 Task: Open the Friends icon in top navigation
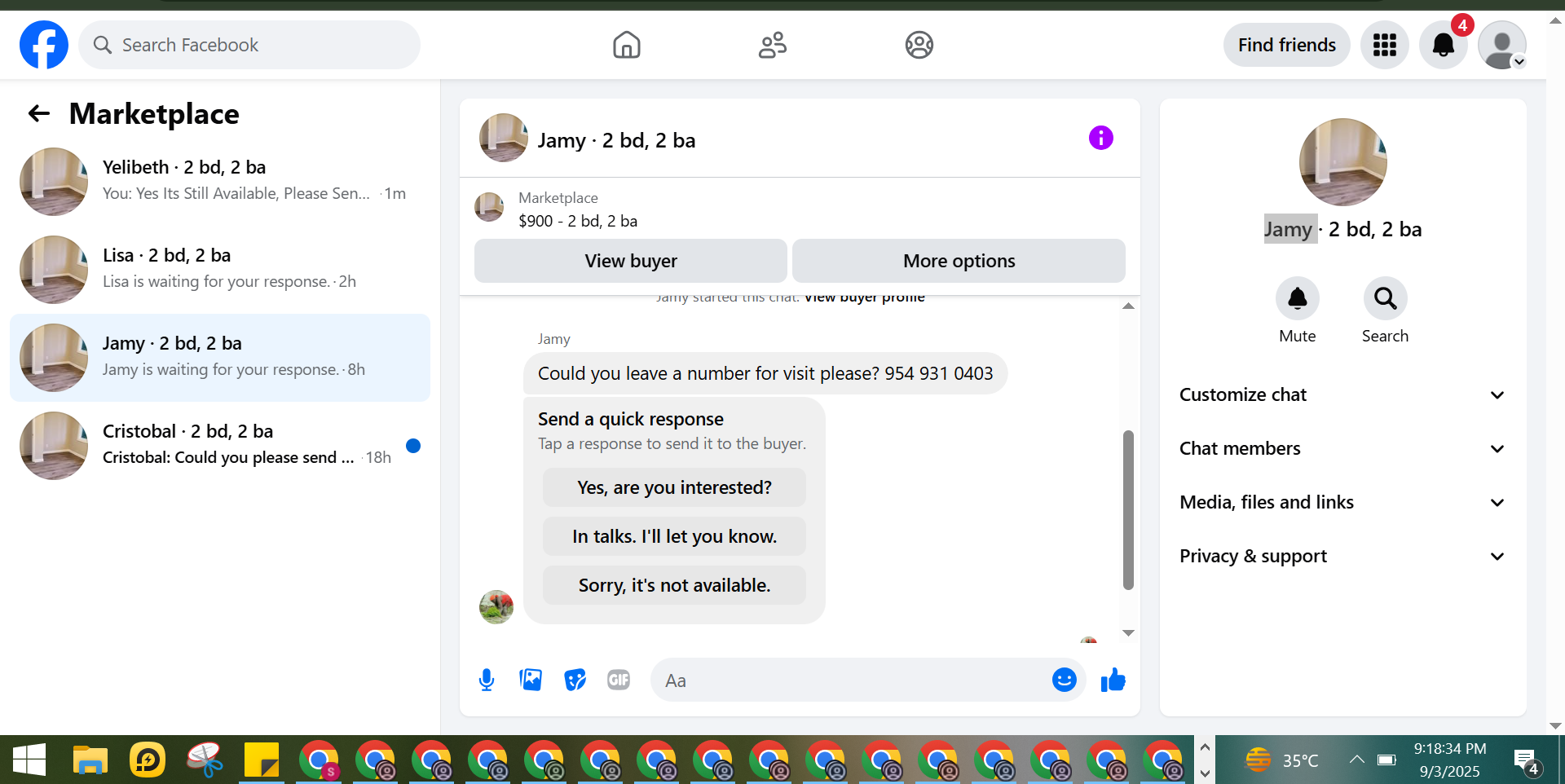[773, 45]
